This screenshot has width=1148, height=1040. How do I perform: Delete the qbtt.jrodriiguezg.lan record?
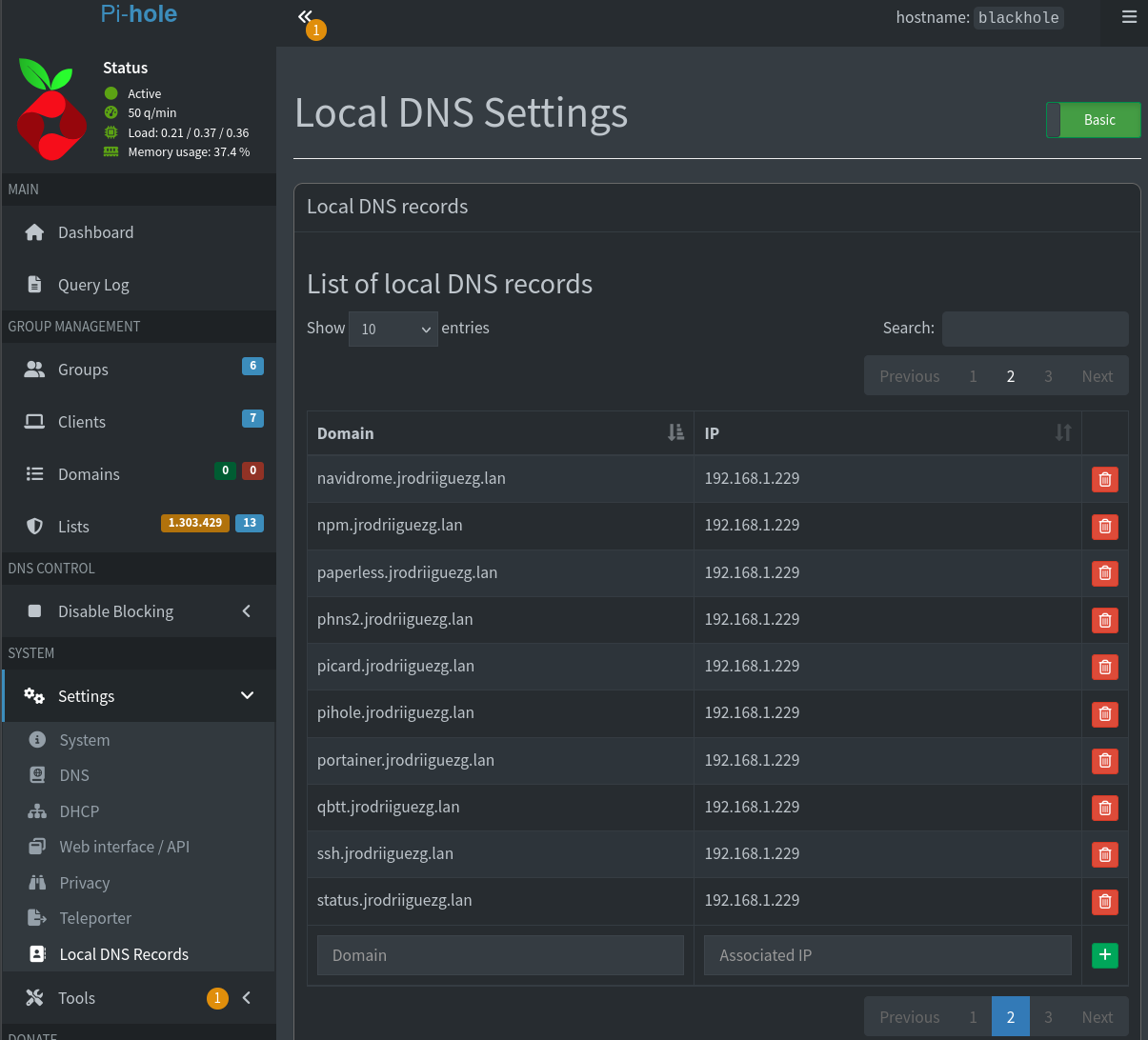[1105, 808]
